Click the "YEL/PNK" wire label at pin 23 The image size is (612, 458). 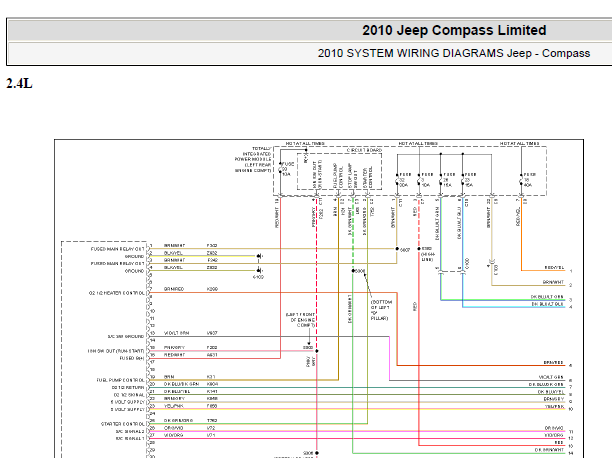pyautogui.click(x=174, y=406)
